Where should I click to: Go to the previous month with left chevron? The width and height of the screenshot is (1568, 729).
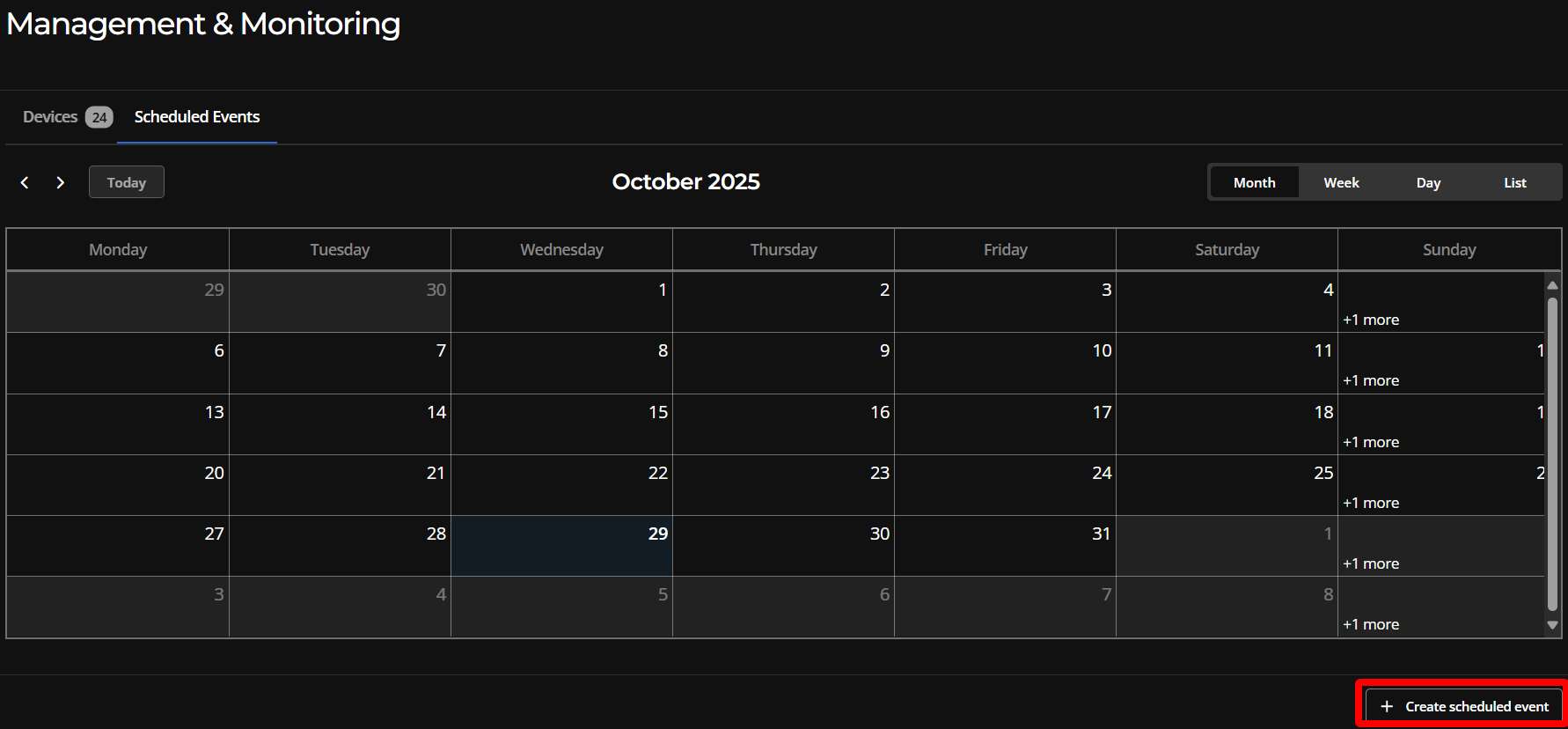pos(25,182)
